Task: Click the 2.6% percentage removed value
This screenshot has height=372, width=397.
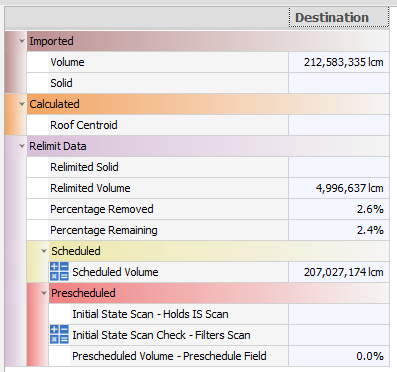Action: tap(370, 209)
